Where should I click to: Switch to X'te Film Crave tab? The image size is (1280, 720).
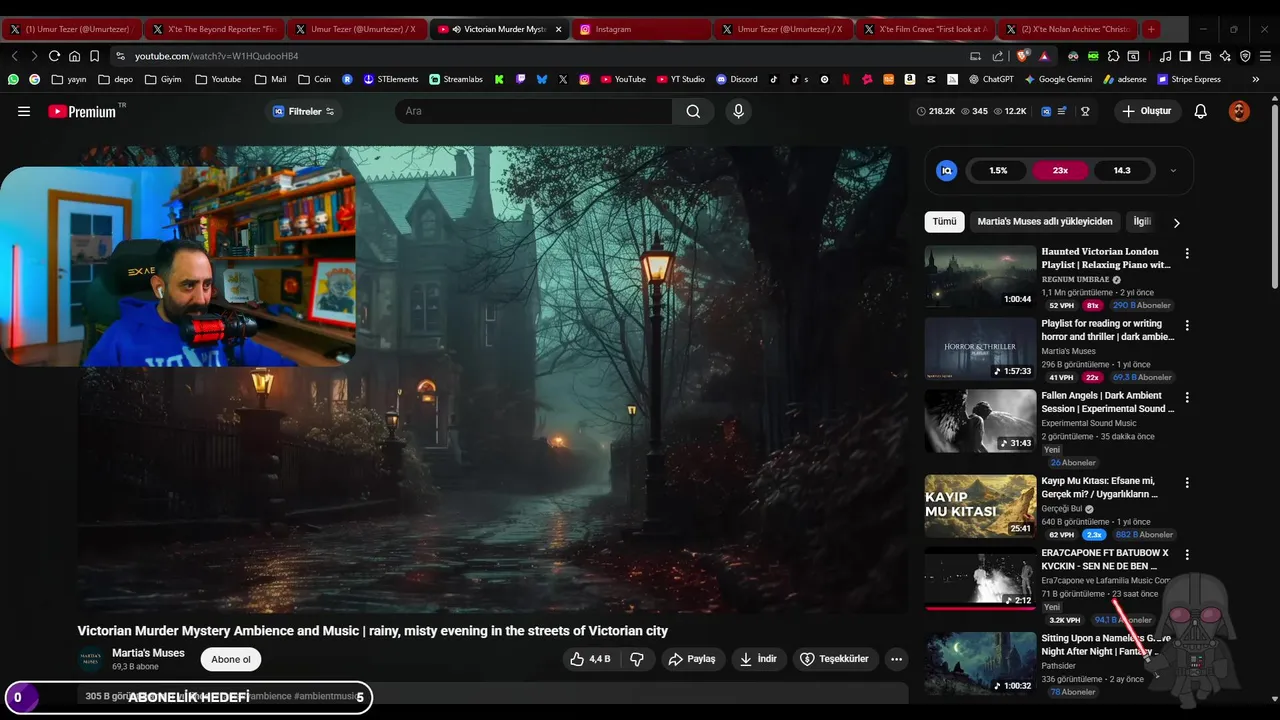click(x=924, y=29)
